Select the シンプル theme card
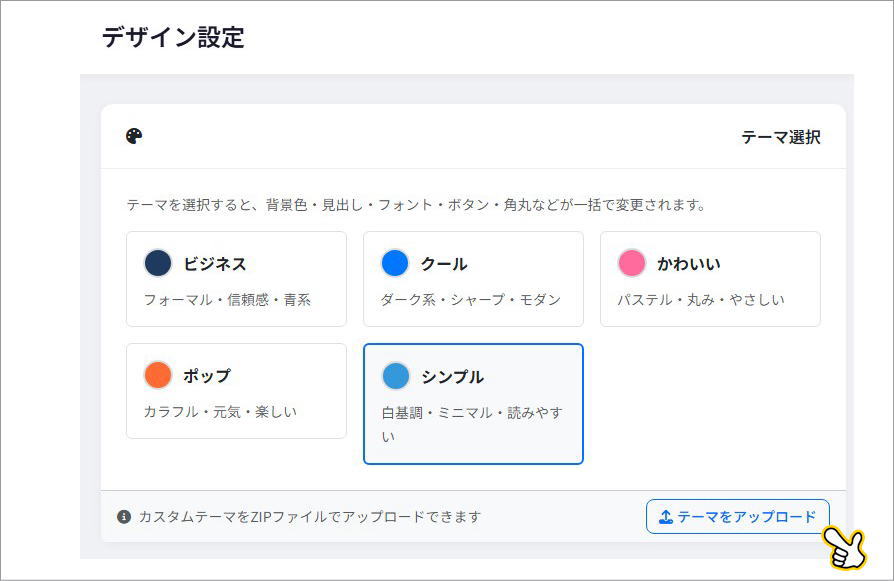The width and height of the screenshot is (894, 581). (x=473, y=404)
